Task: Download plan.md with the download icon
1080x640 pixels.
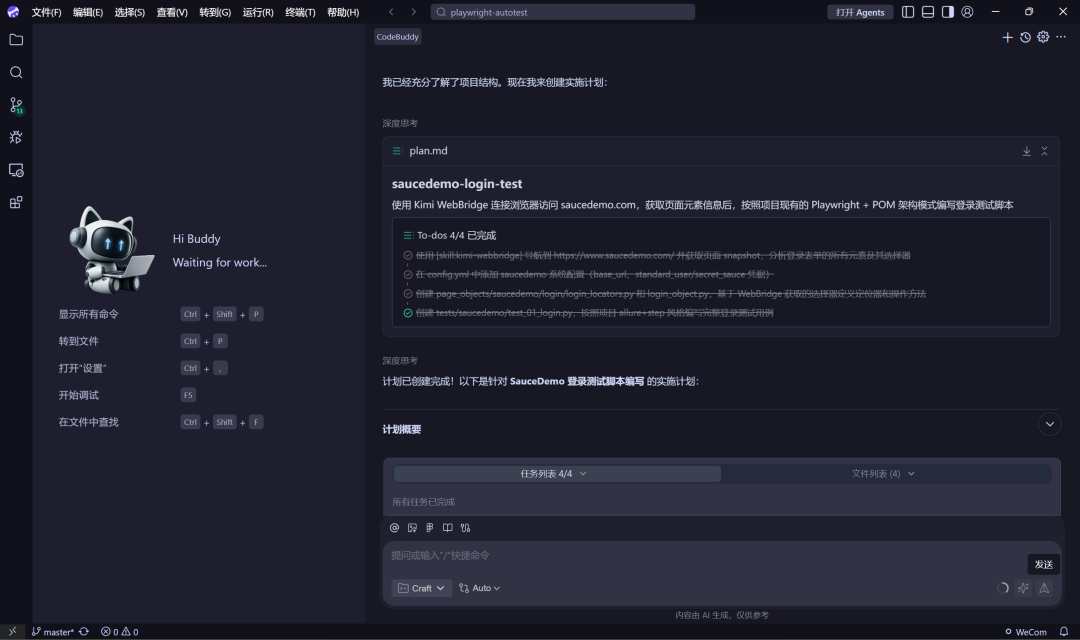Action: 1026,151
